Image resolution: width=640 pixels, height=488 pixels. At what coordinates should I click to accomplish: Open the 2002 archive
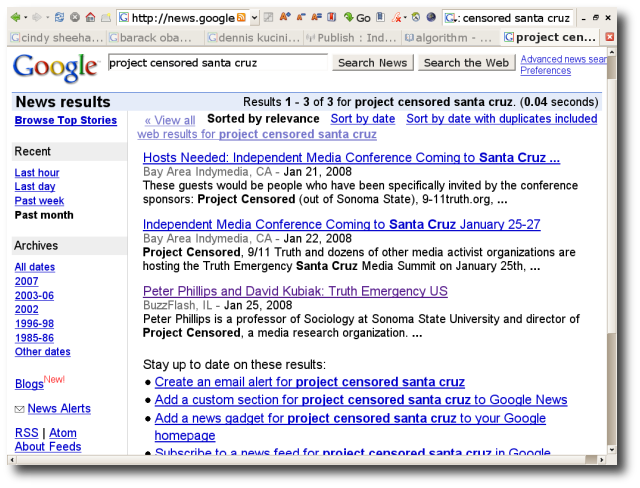27,309
